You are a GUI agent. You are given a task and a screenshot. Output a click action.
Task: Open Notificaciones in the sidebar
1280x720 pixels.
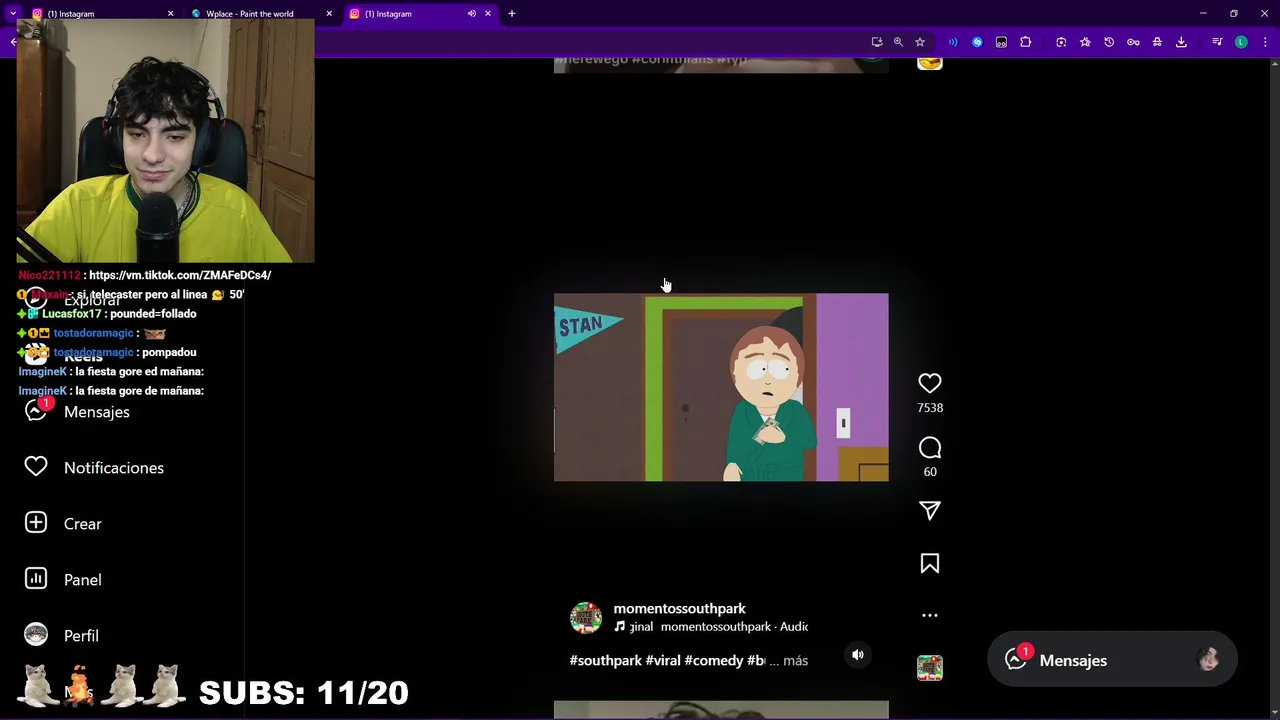[x=113, y=468]
